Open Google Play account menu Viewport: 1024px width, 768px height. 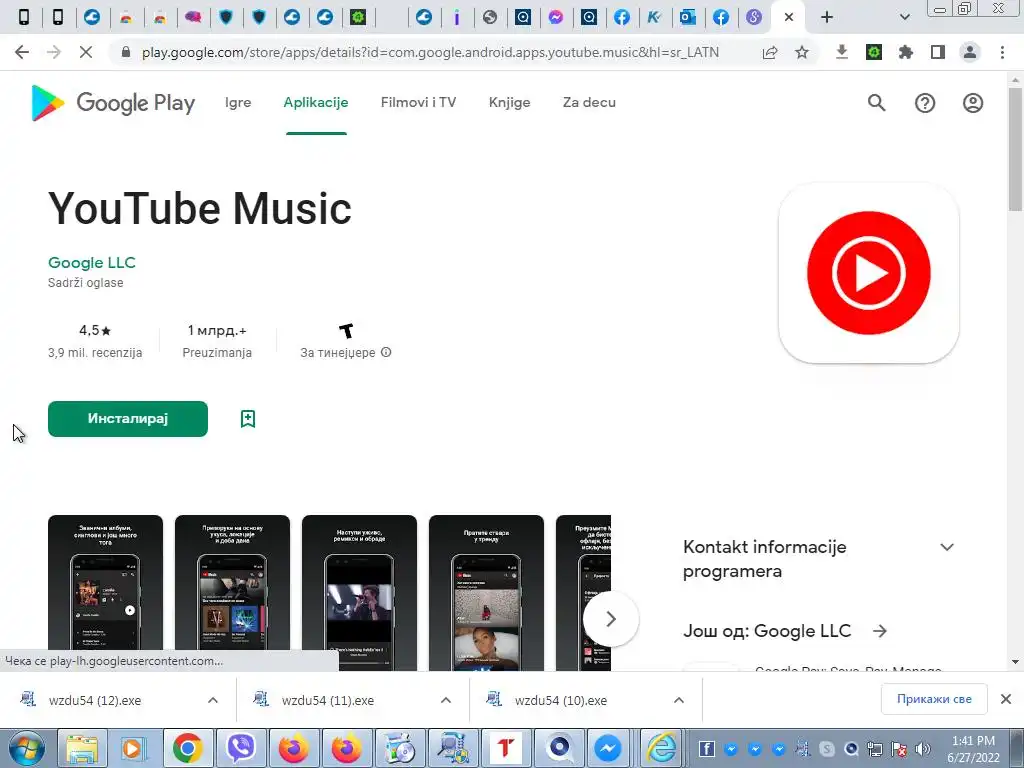pyautogui.click(x=973, y=103)
